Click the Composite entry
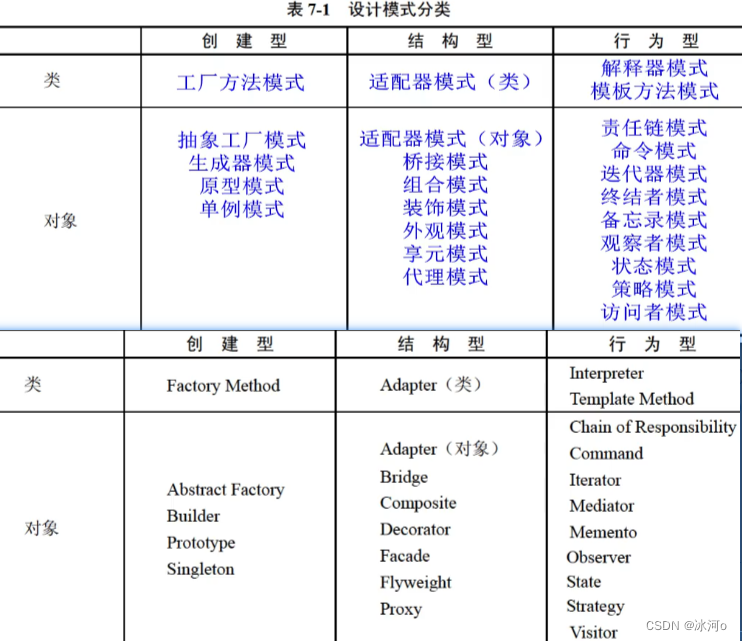The height and width of the screenshot is (641, 742). (x=418, y=503)
